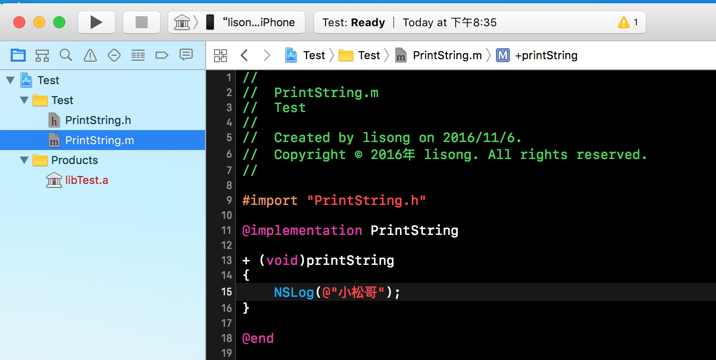Collapse the Products folder triangle
Viewport: 716px width, 360px height.
pos(25,160)
